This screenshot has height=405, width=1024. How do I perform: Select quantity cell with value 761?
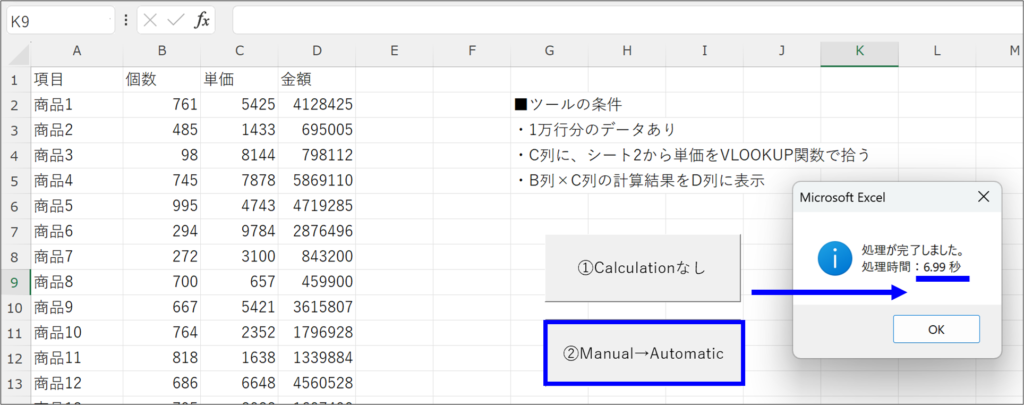pos(162,105)
